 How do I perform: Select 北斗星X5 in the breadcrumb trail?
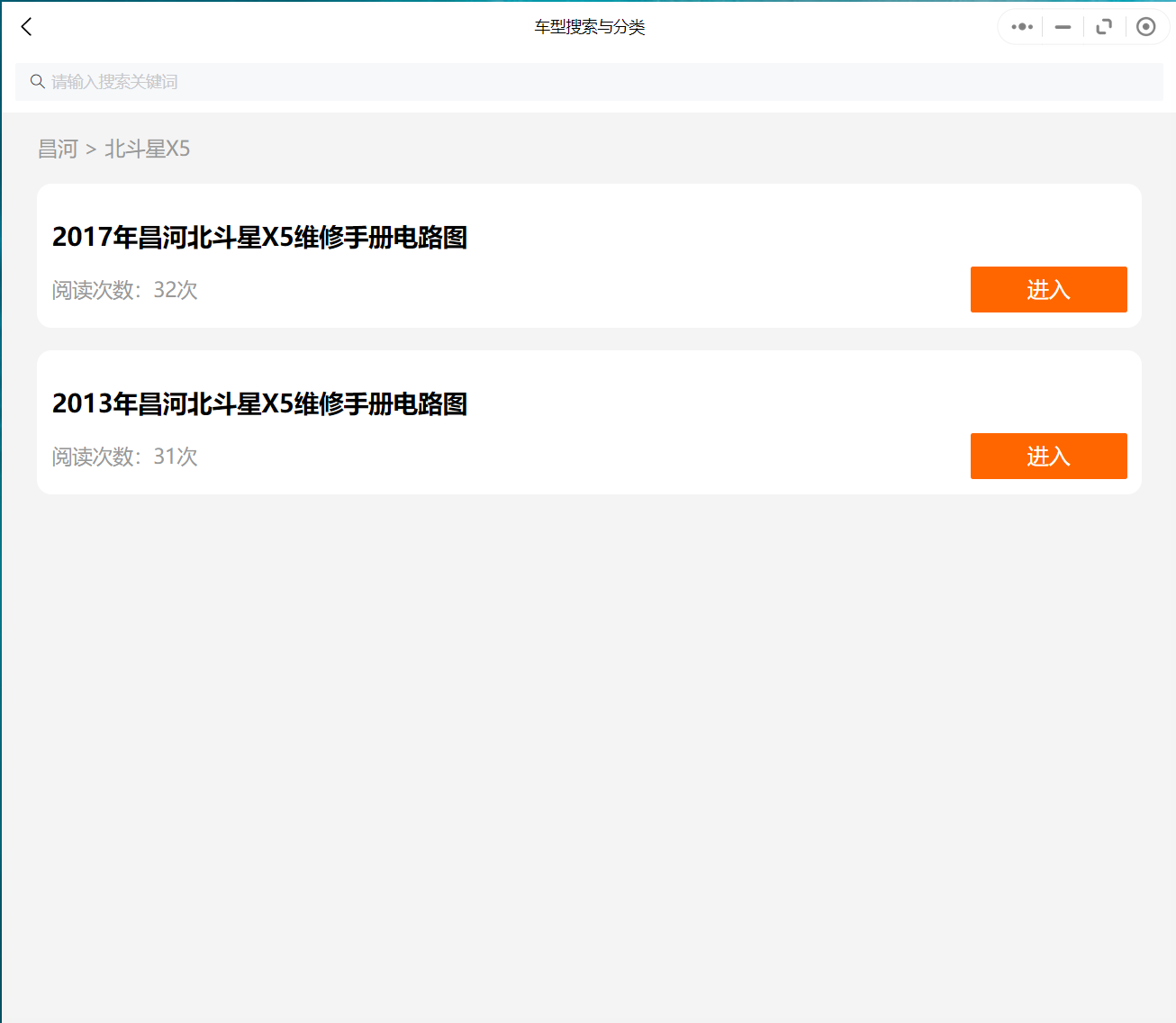click(x=148, y=149)
